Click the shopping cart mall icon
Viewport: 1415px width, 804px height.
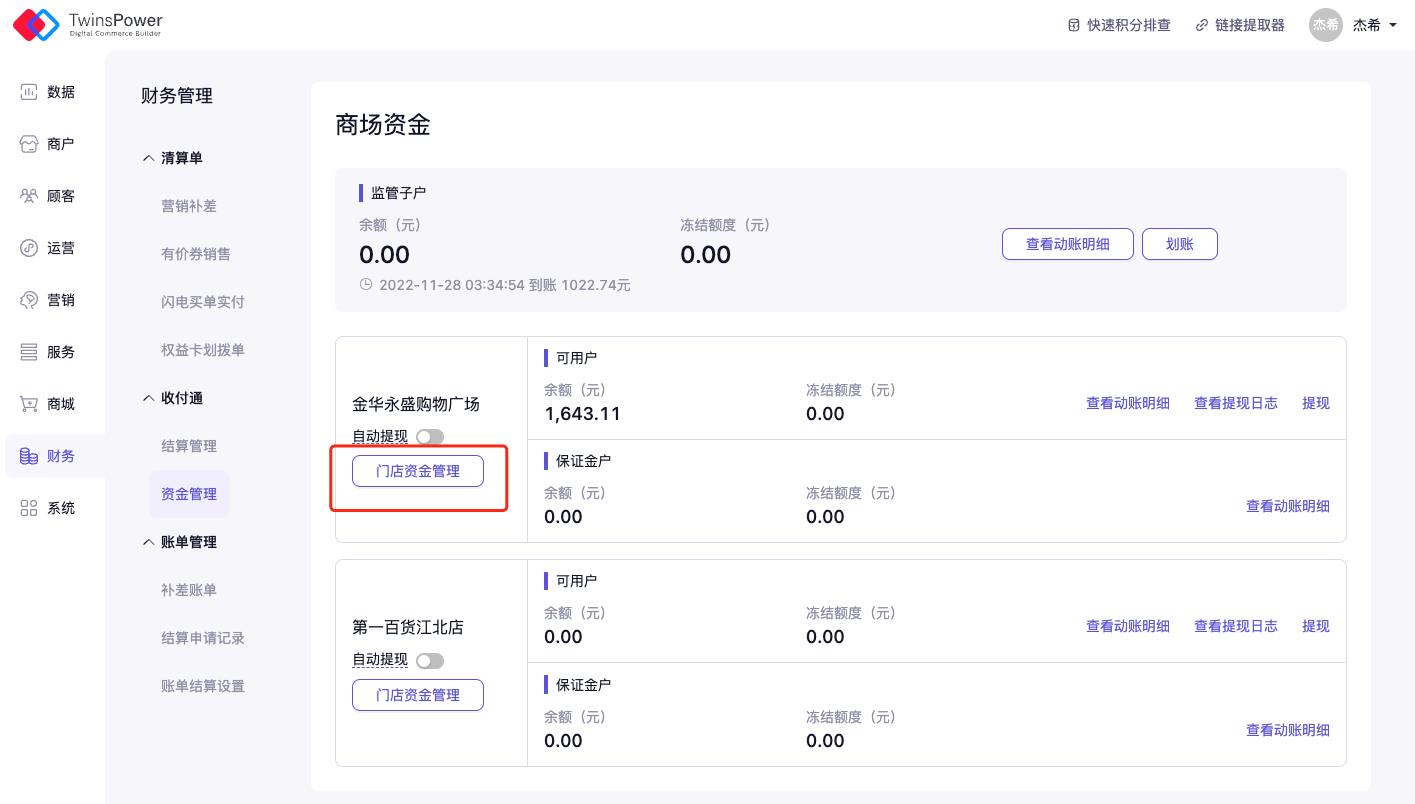[x=29, y=404]
